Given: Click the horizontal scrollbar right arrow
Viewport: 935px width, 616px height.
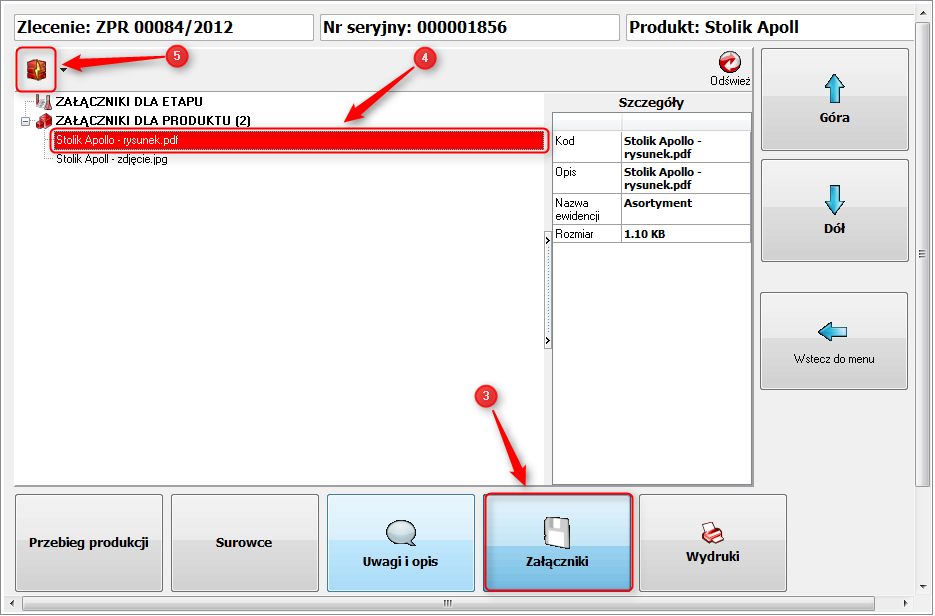Looking at the screenshot, I should [906, 603].
